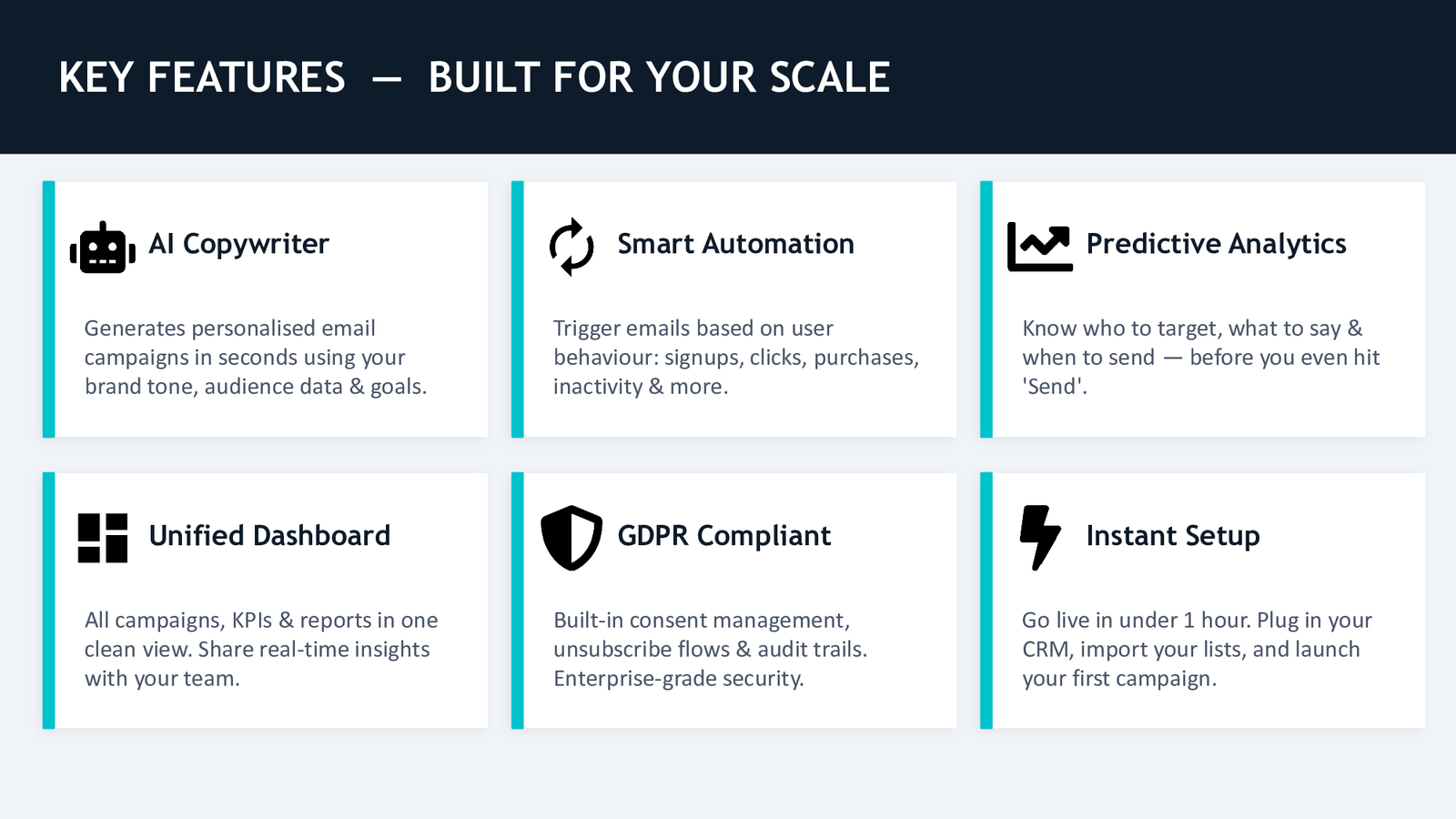Click the teal accent bar on AI Copywriter card
The image size is (1456, 819).
(x=49, y=309)
